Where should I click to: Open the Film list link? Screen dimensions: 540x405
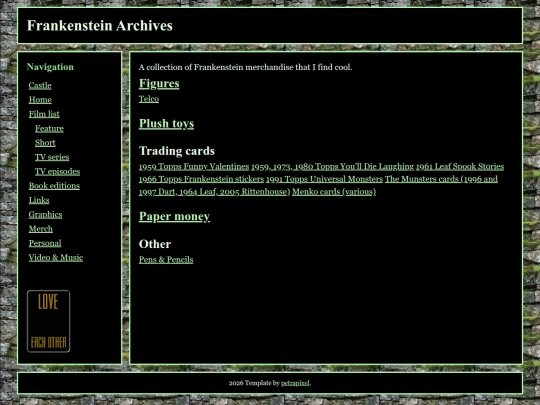44,114
